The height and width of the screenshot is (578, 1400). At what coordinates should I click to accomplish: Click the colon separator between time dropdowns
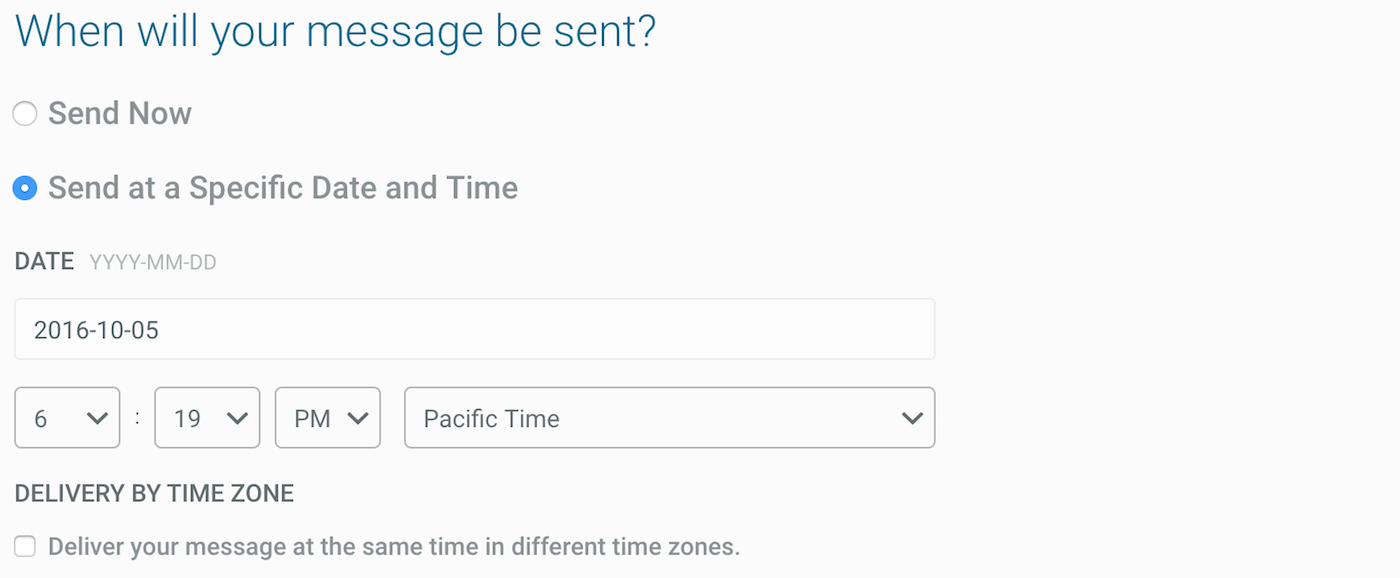pos(137,418)
